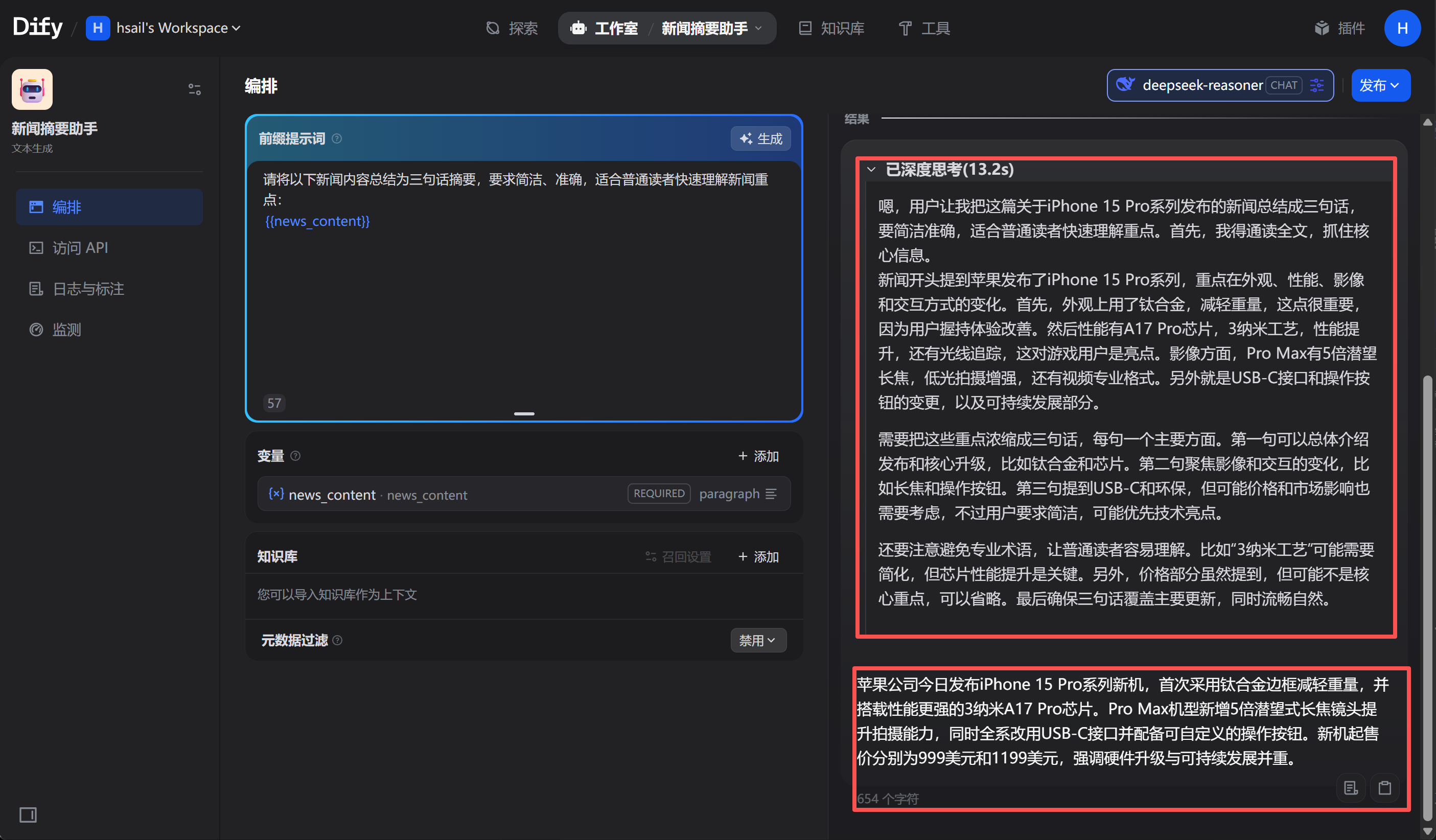Viewport: 1436px width, 840px height.
Task: Add a new variable with 添加
Action: click(x=758, y=456)
